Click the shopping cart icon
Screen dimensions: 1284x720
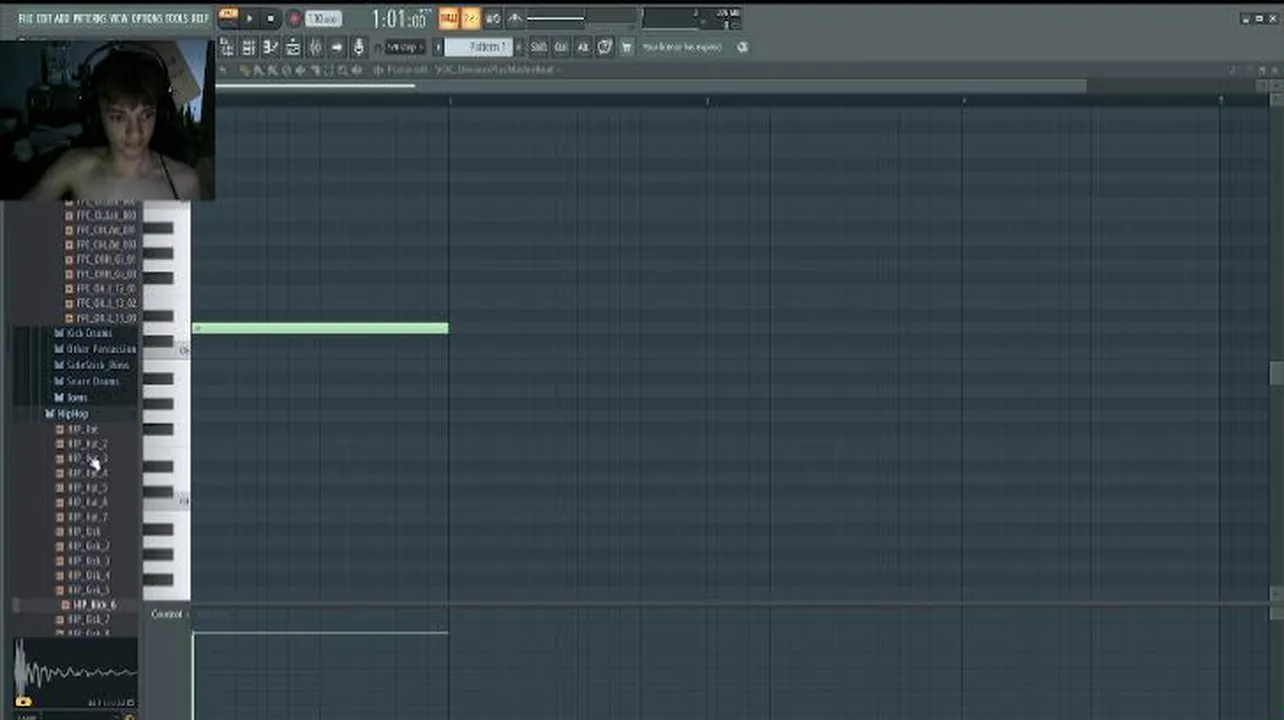tap(627, 47)
